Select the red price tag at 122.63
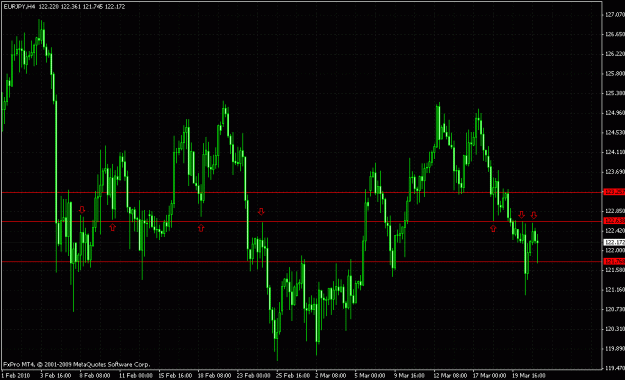The height and width of the screenshot is (380, 625). click(x=615, y=221)
